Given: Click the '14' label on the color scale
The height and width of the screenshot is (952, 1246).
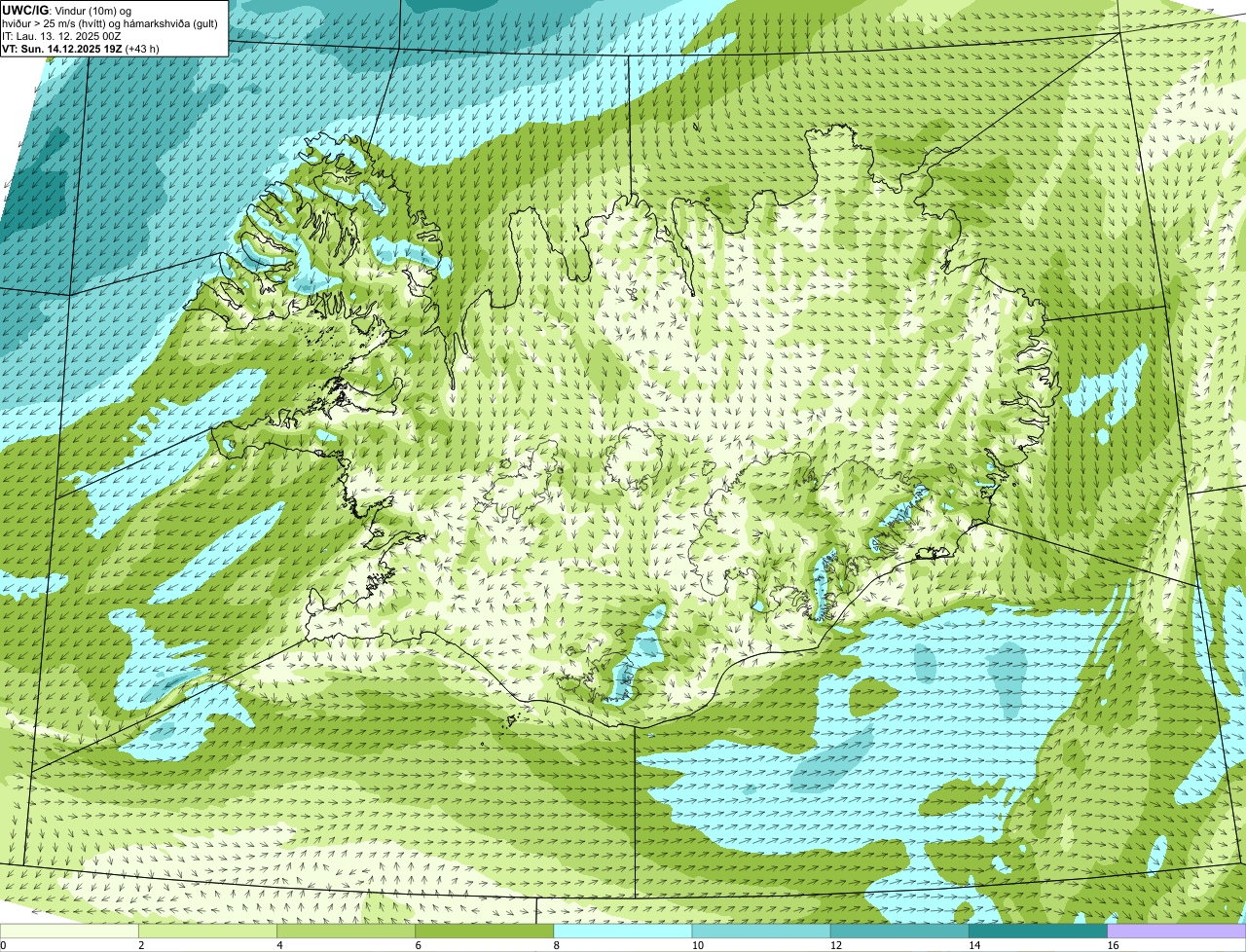Looking at the screenshot, I should pos(973,945).
